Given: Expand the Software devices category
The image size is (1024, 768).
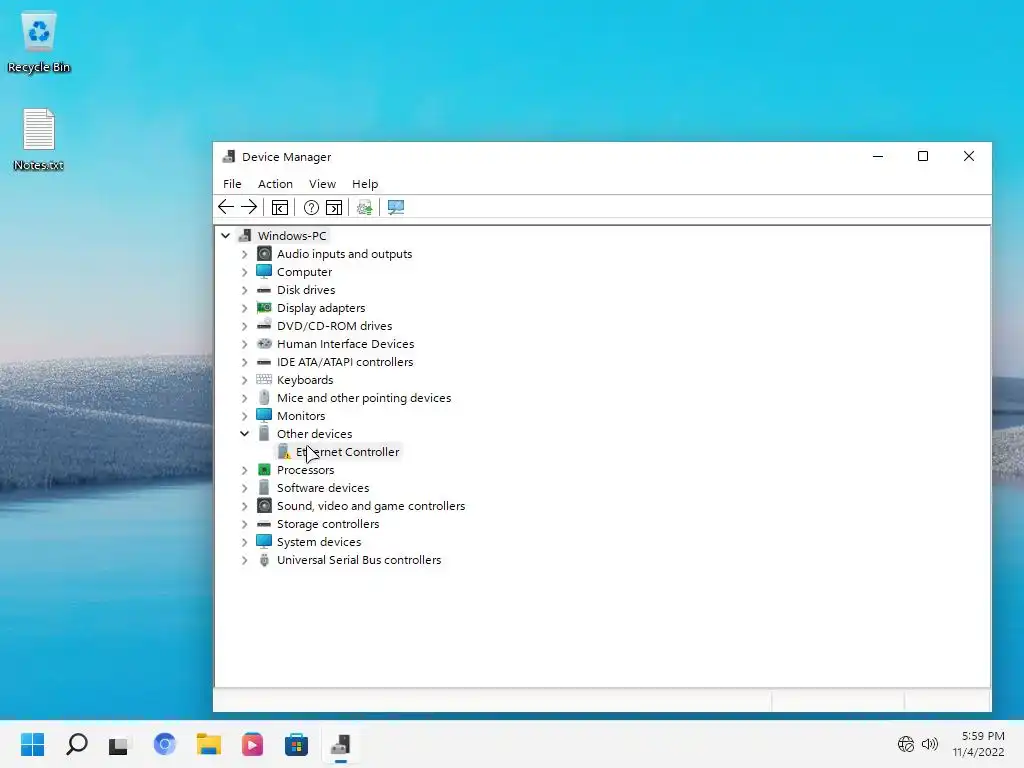Looking at the screenshot, I should 244,488.
